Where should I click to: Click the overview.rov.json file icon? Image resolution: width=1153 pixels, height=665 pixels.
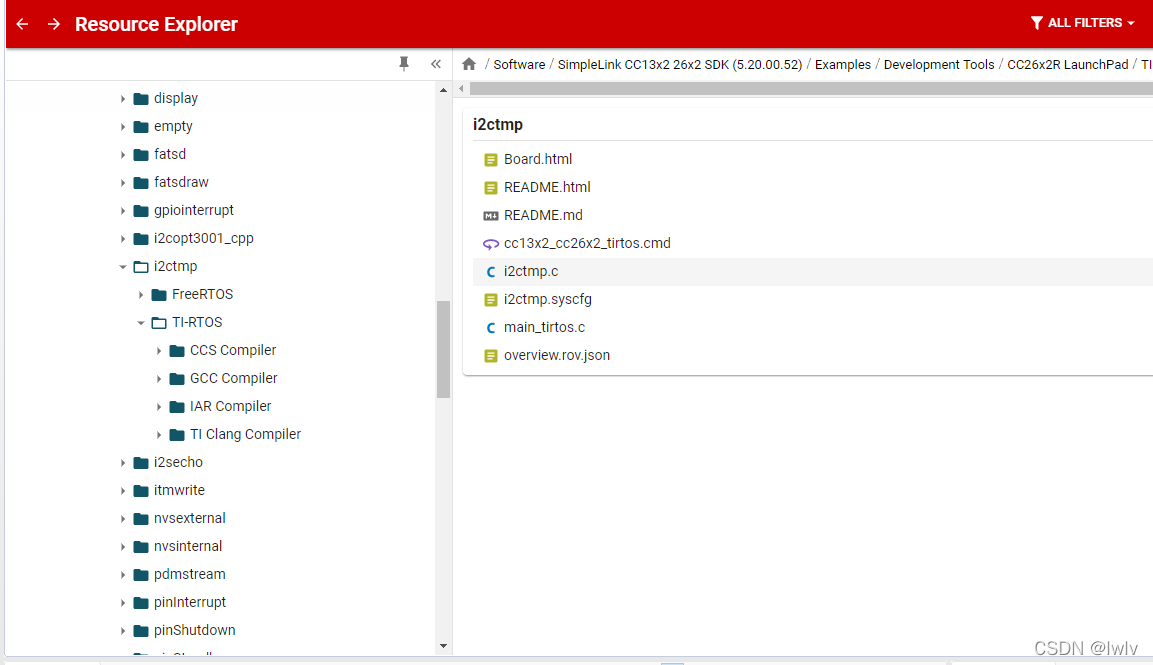(490, 356)
